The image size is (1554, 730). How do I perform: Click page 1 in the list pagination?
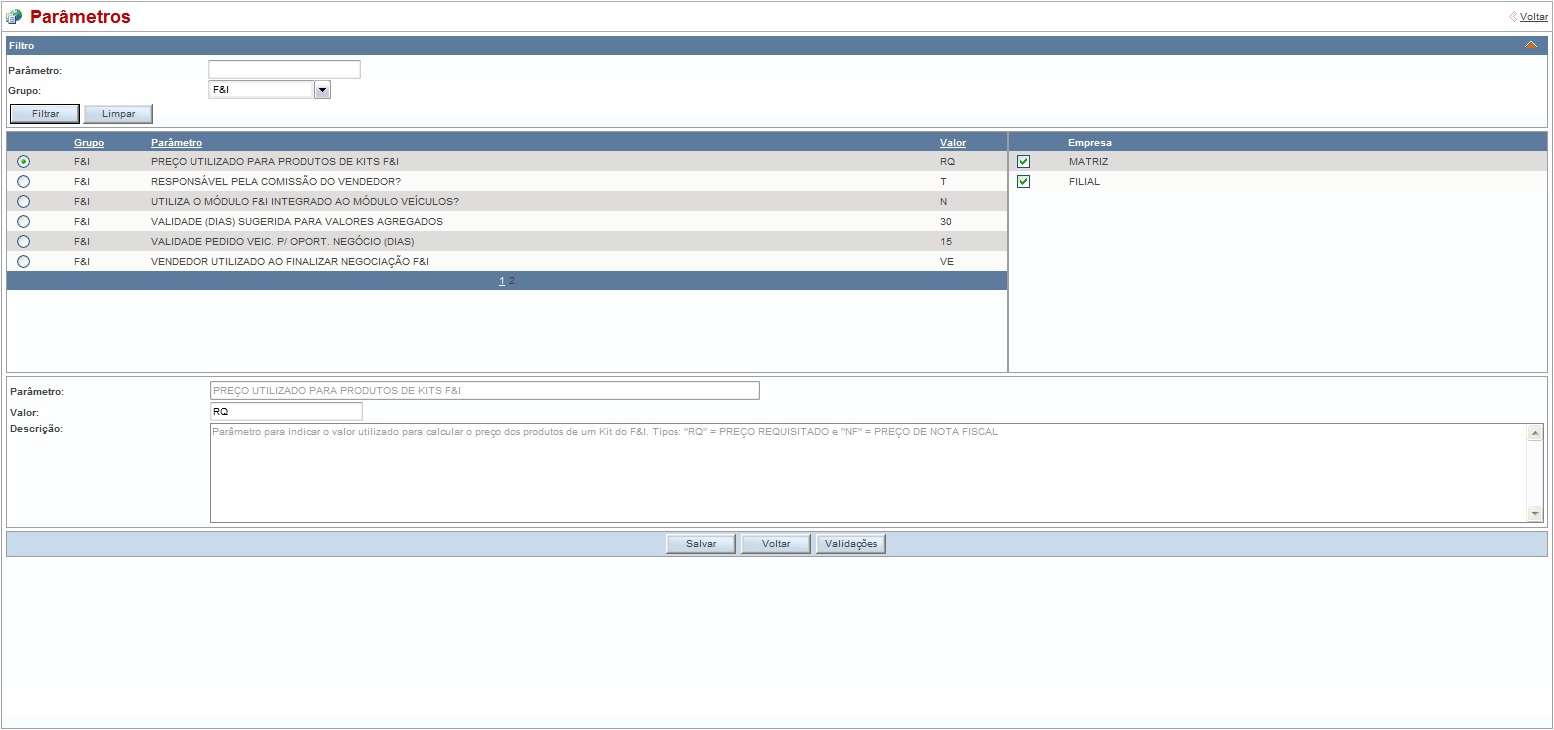tap(502, 281)
